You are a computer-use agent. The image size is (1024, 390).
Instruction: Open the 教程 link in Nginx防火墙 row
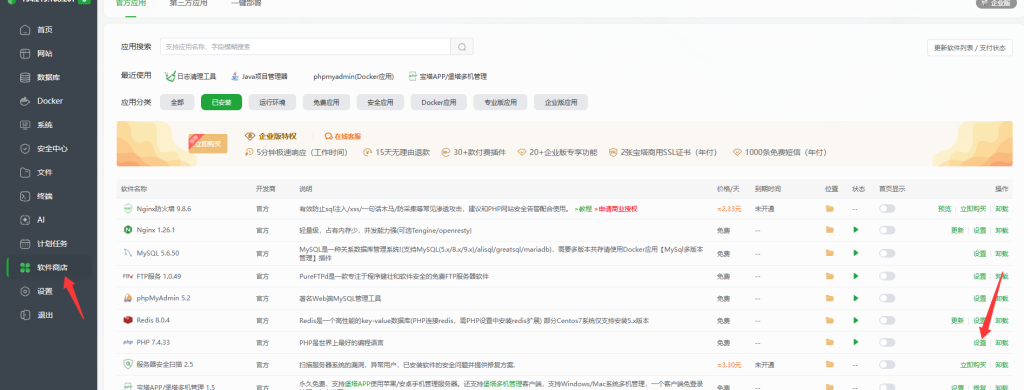[x=583, y=209]
